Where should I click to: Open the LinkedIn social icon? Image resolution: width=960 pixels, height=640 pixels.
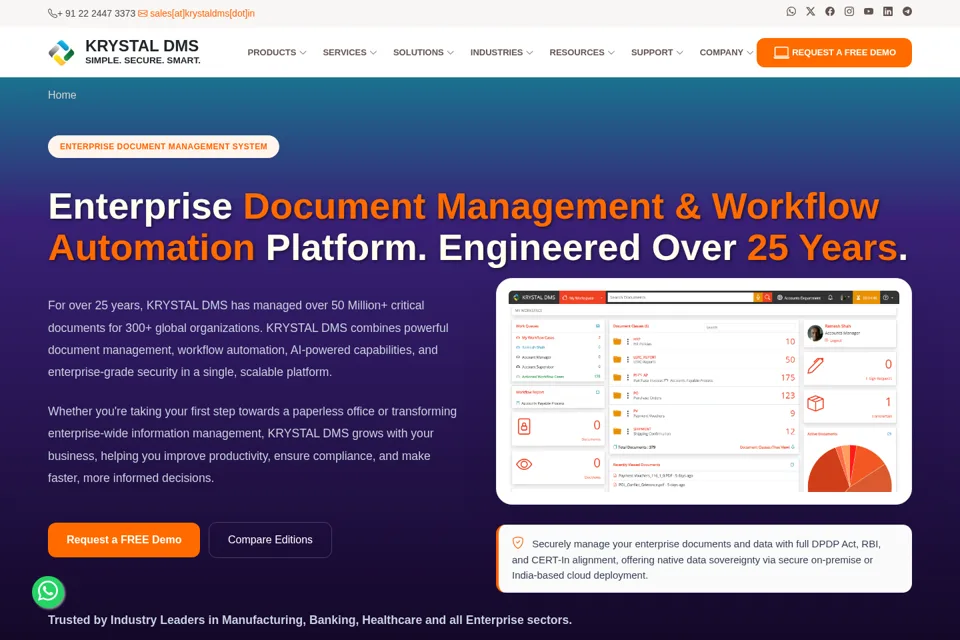[x=888, y=11]
